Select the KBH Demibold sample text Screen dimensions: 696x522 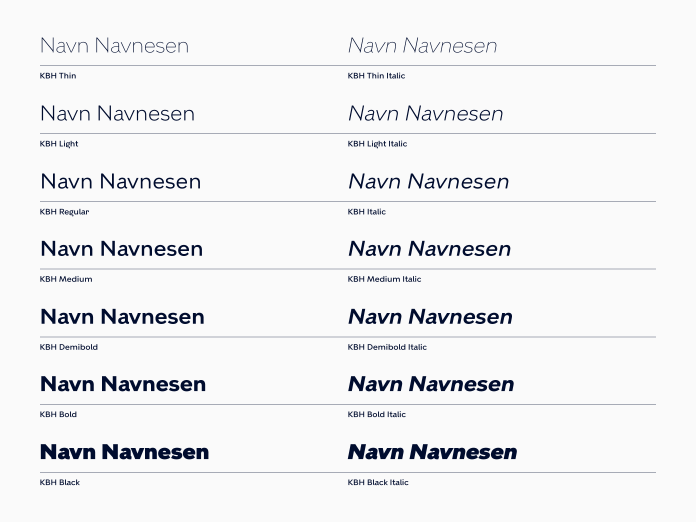122,317
